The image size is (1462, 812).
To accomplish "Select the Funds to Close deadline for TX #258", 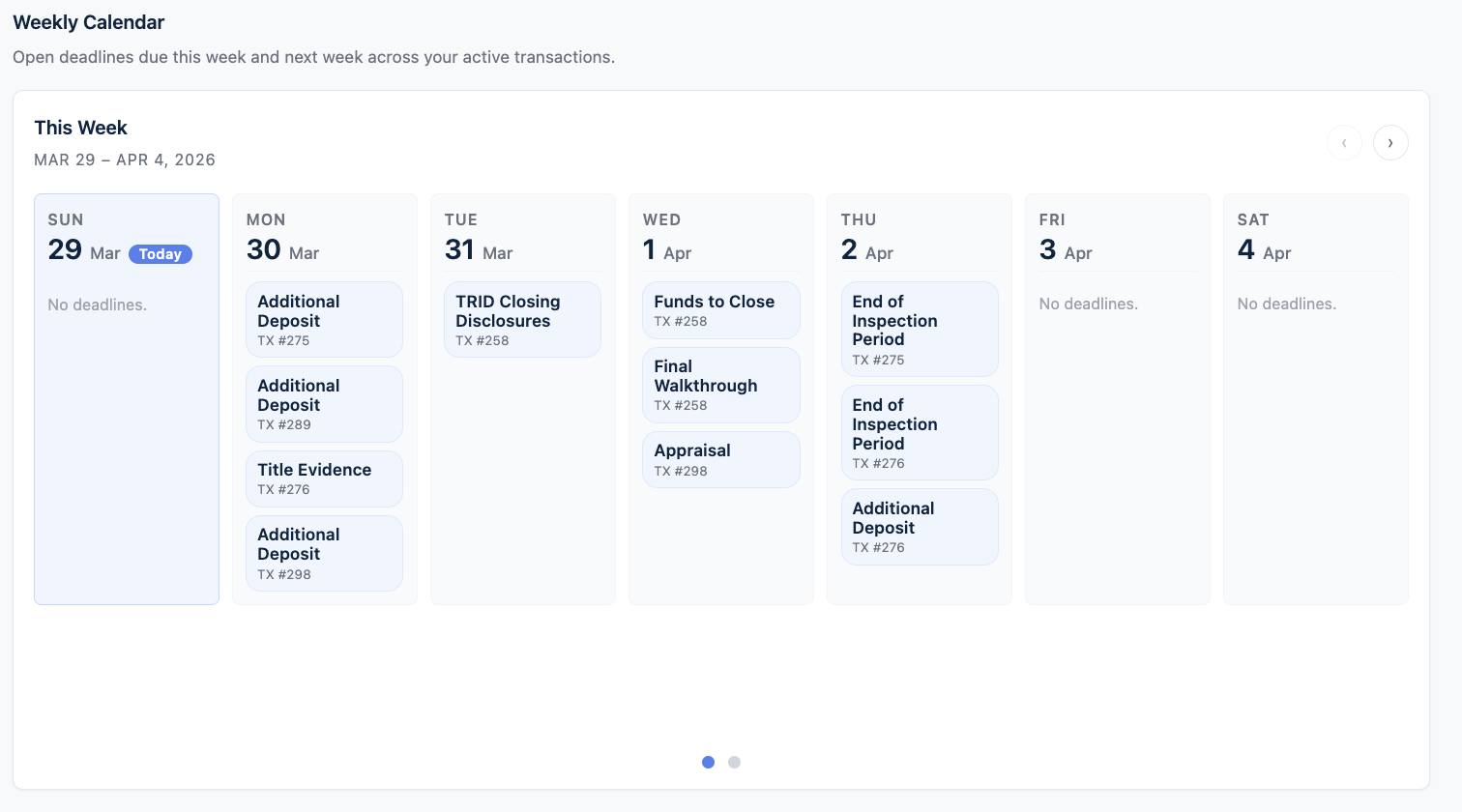I will click(x=720, y=309).
